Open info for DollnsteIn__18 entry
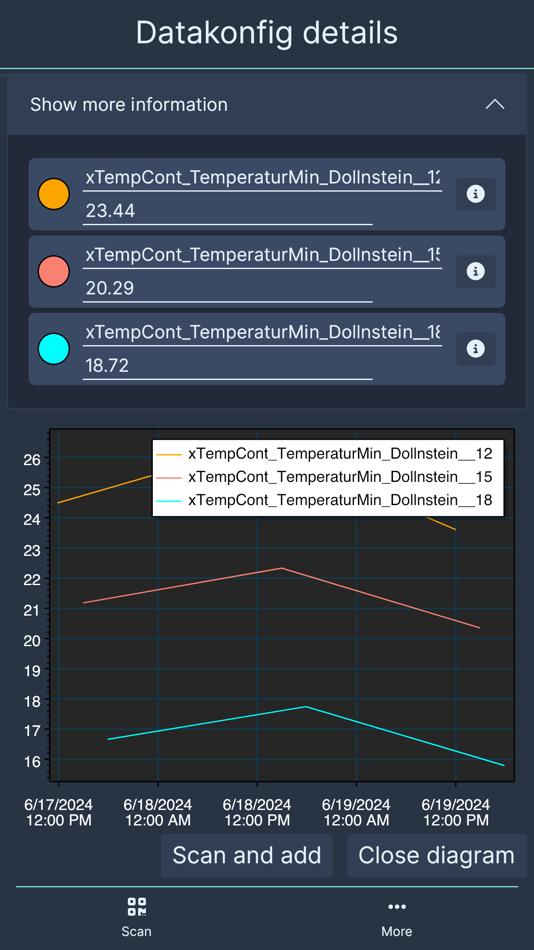Image resolution: width=534 pixels, height=950 pixels. pos(475,349)
